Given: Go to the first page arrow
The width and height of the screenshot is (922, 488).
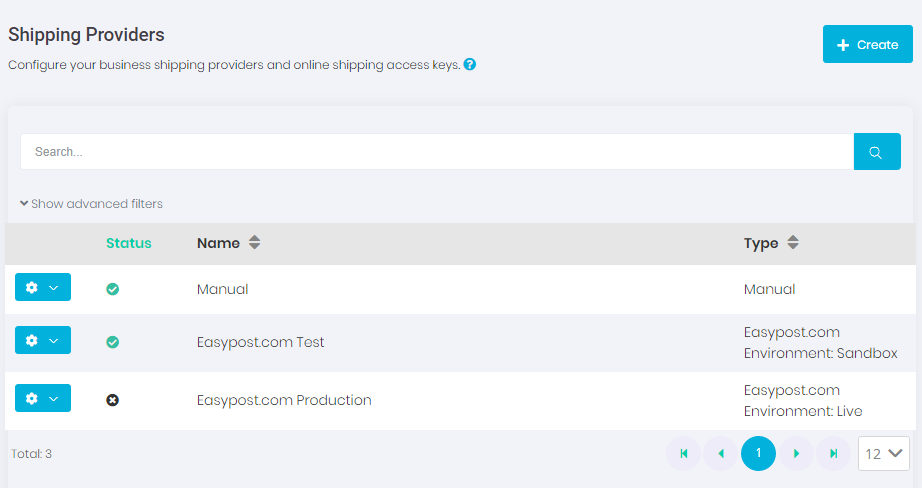Looking at the screenshot, I should pos(684,453).
